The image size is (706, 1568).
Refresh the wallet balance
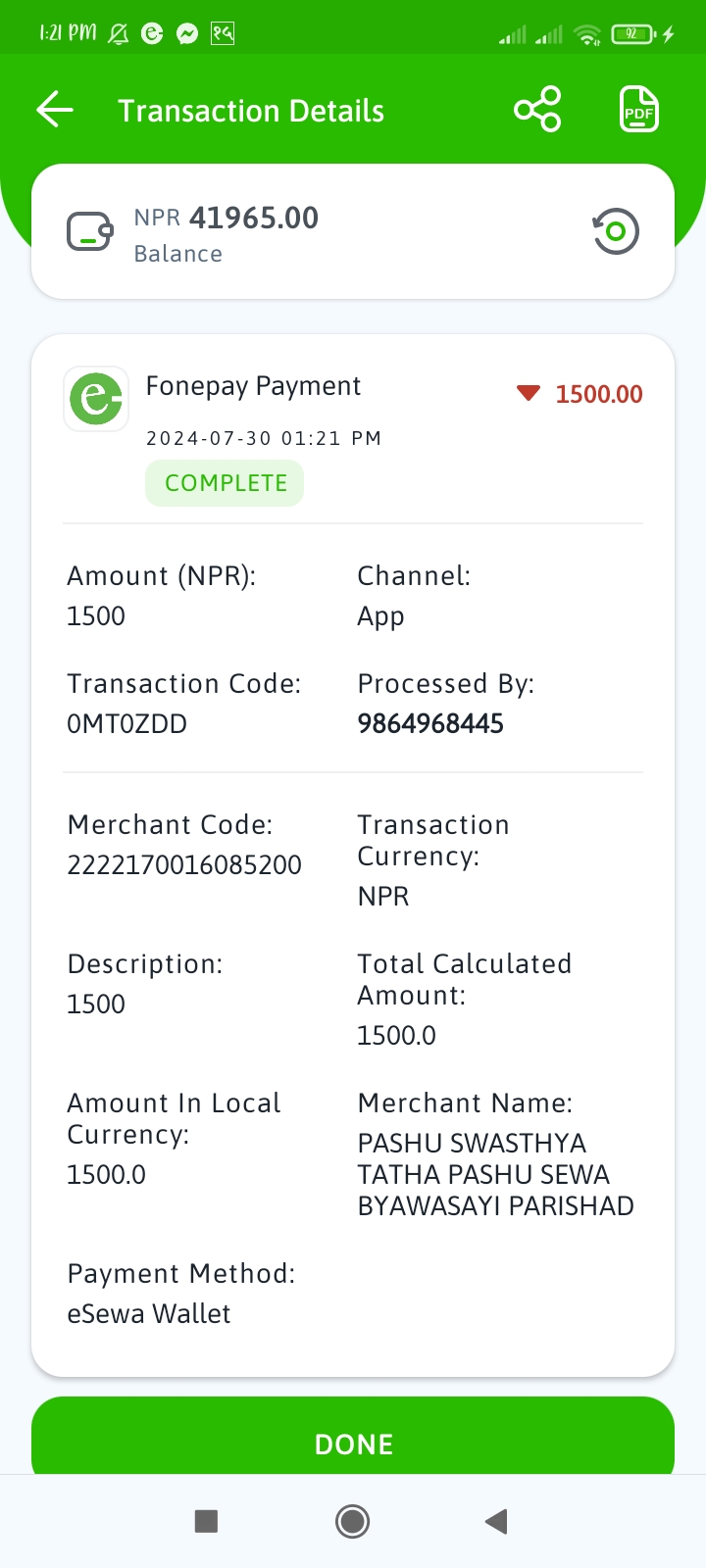click(x=616, y=232)
